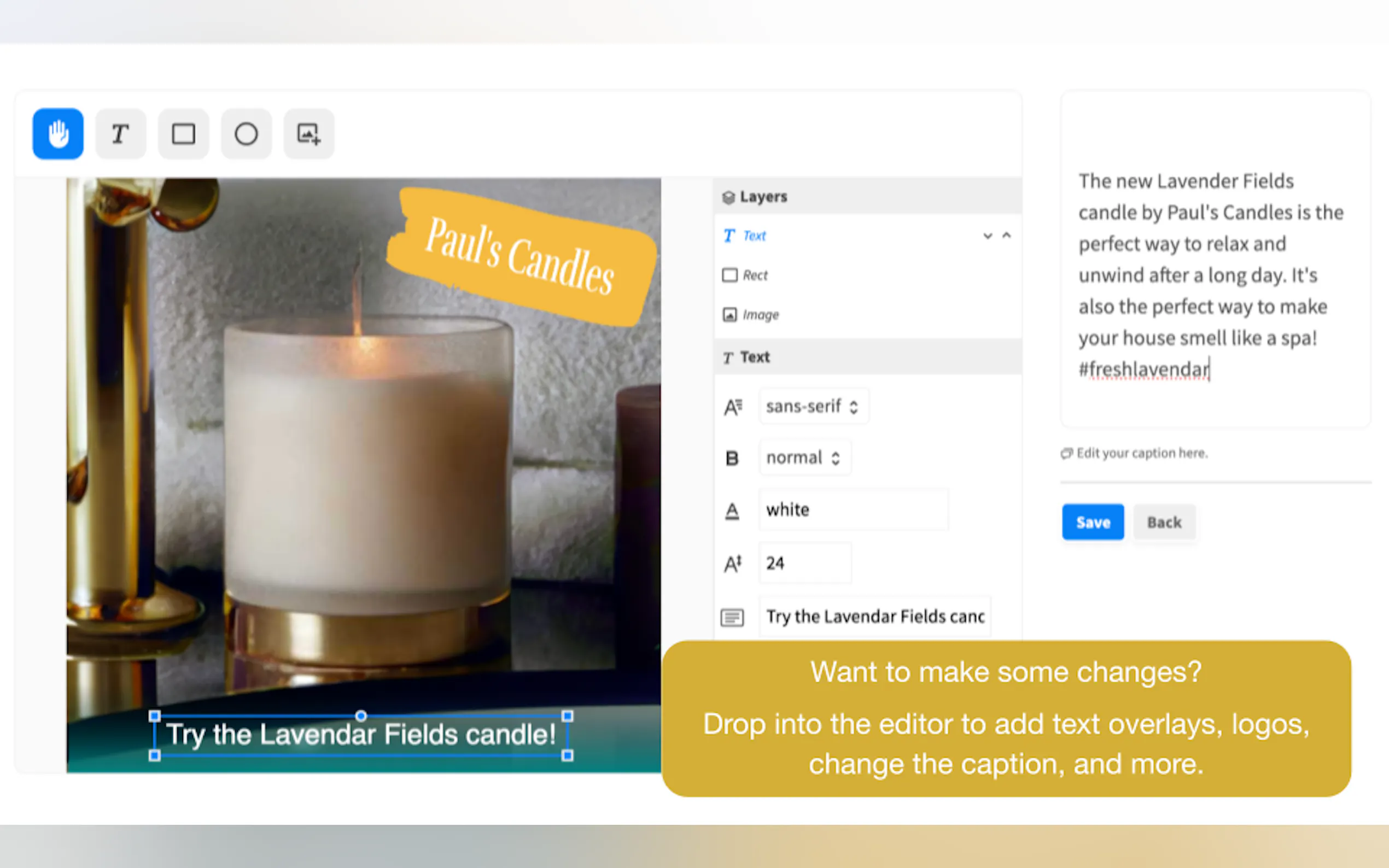Screen dimensions: 1389x868
Task: Select the Text tool in toolbar
Action: pos(121,134)
